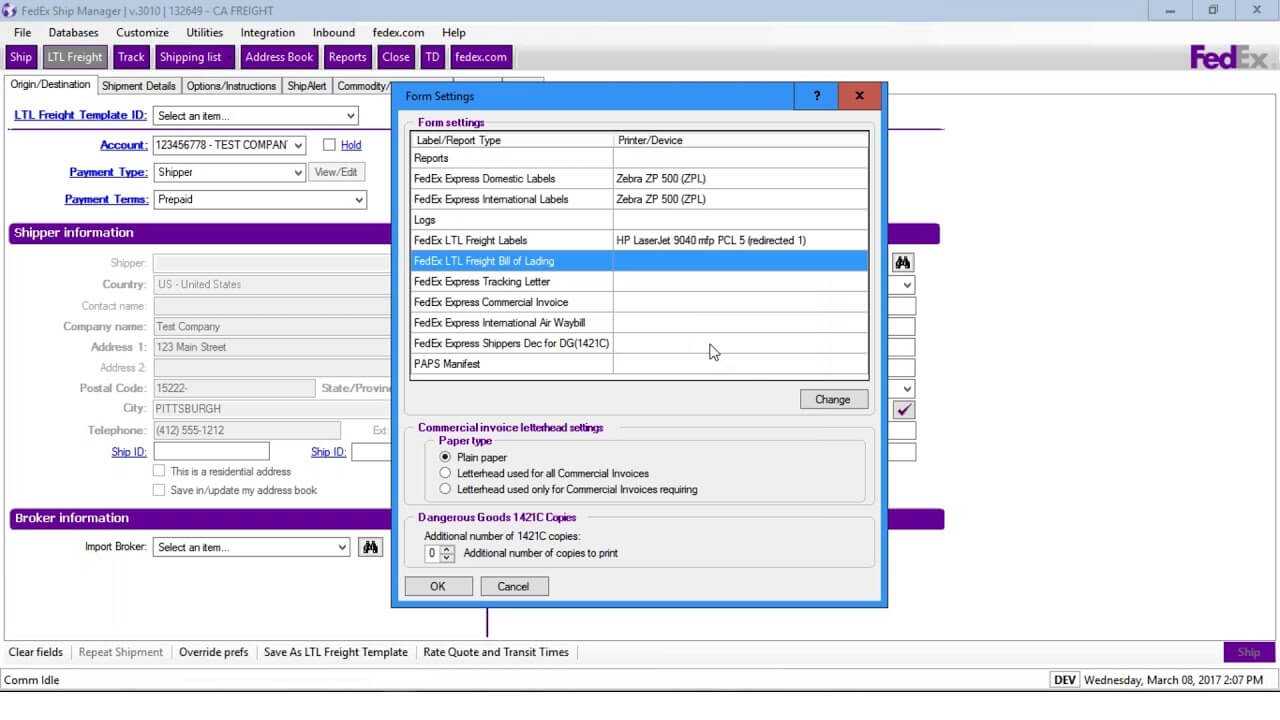Screen dimensions: 1280x720
Task: Click the Help question mark in Form Settings
Action: [x=816, y=95]
